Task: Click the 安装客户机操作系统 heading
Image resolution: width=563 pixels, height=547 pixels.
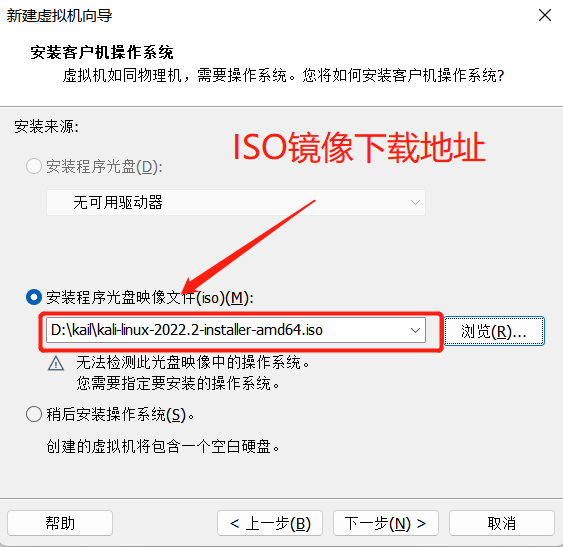Action: point(102,52)
